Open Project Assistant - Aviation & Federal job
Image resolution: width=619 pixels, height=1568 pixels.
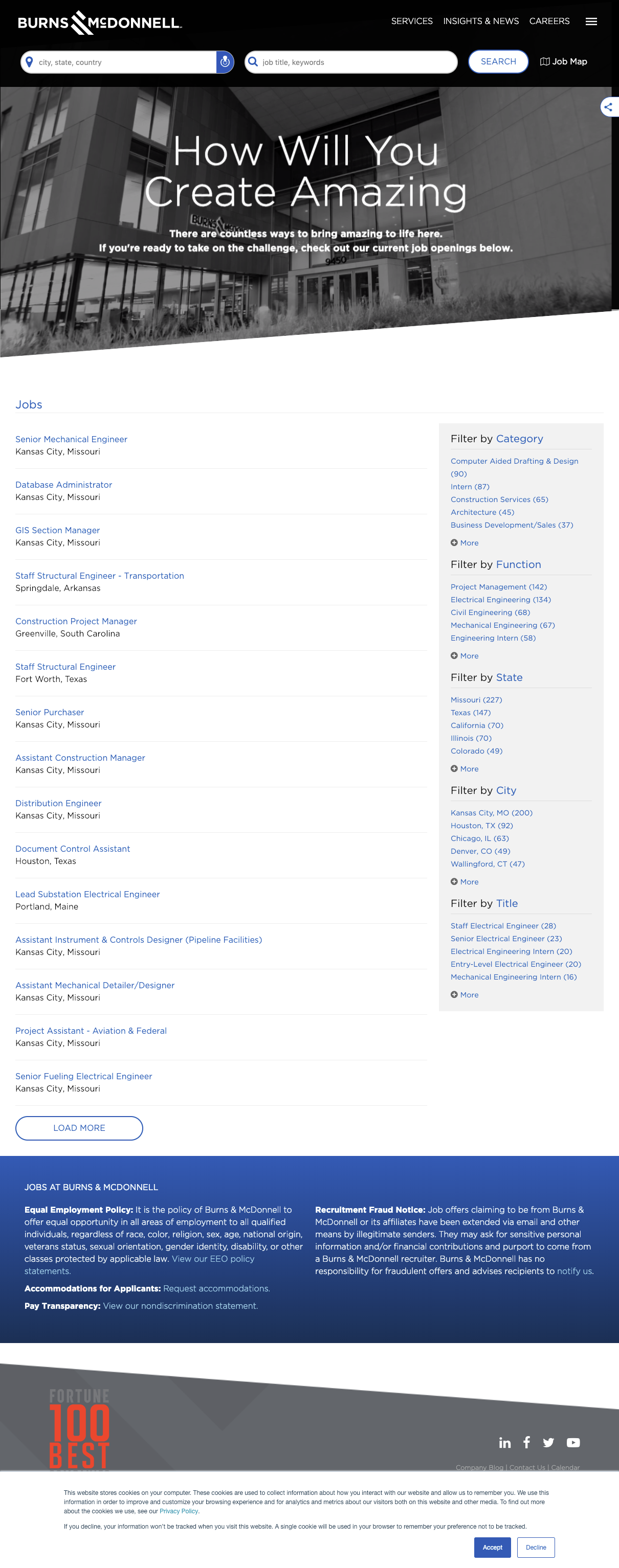click(92, 1031)
